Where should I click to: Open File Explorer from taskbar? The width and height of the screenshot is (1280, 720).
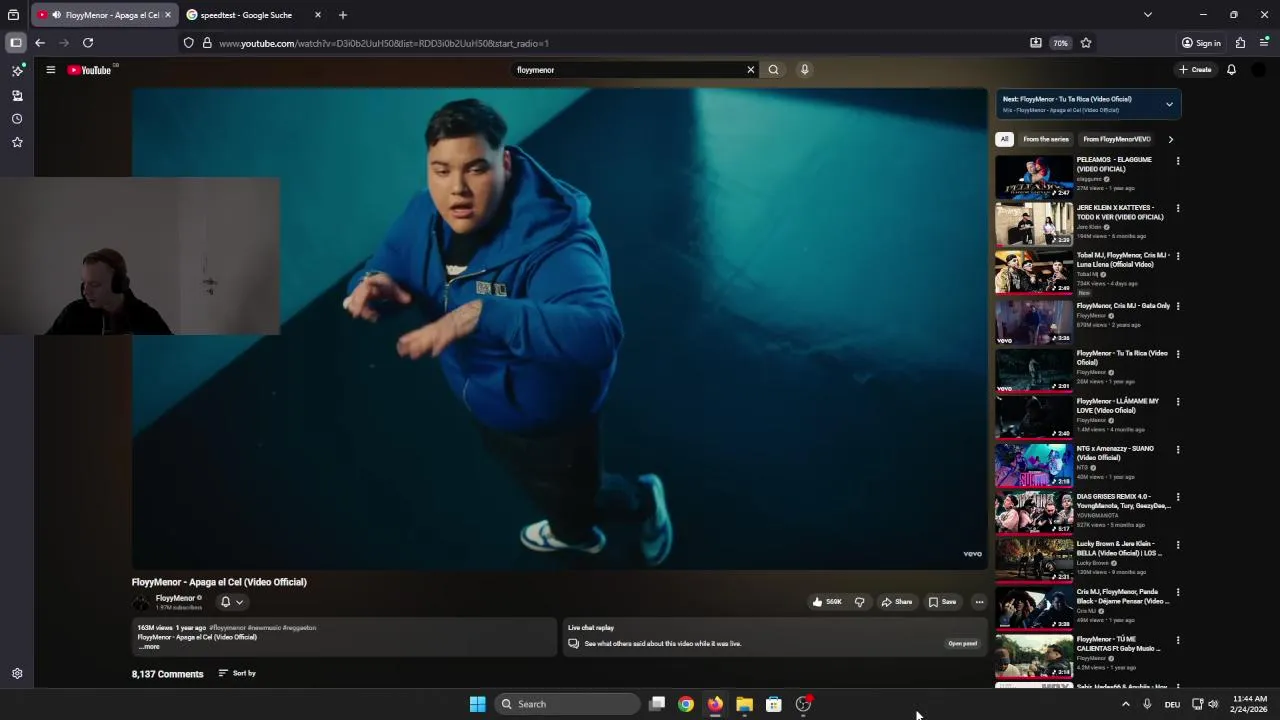click(x=744, y=704)
